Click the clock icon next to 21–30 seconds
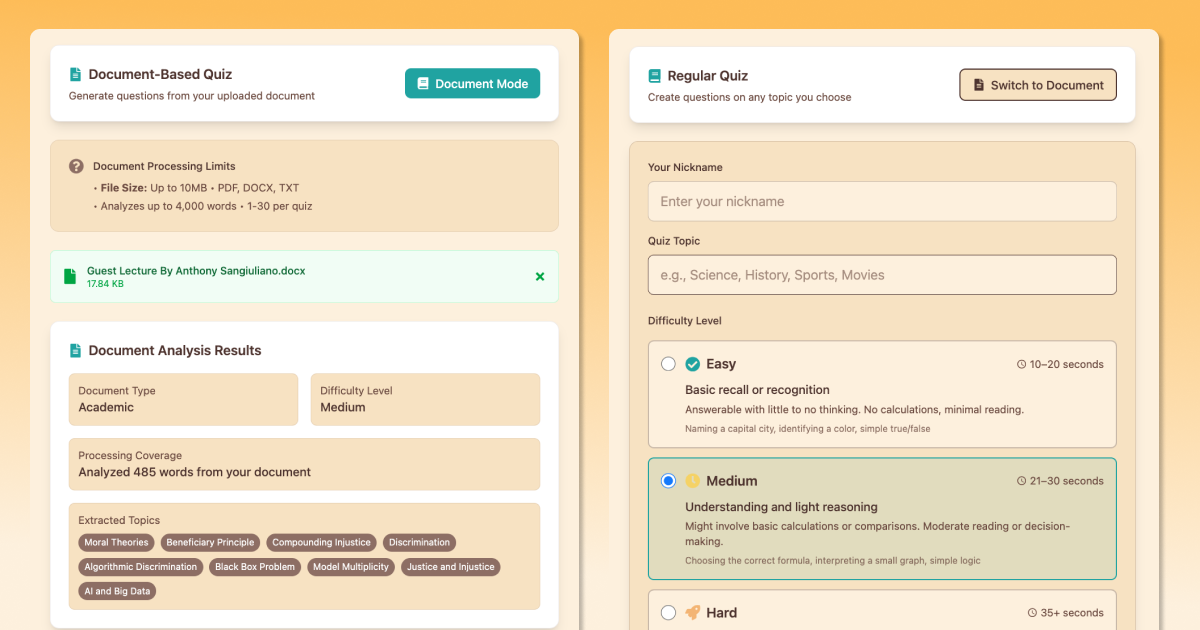This screenshot has width=1200, height=630. click(1021, 481)
